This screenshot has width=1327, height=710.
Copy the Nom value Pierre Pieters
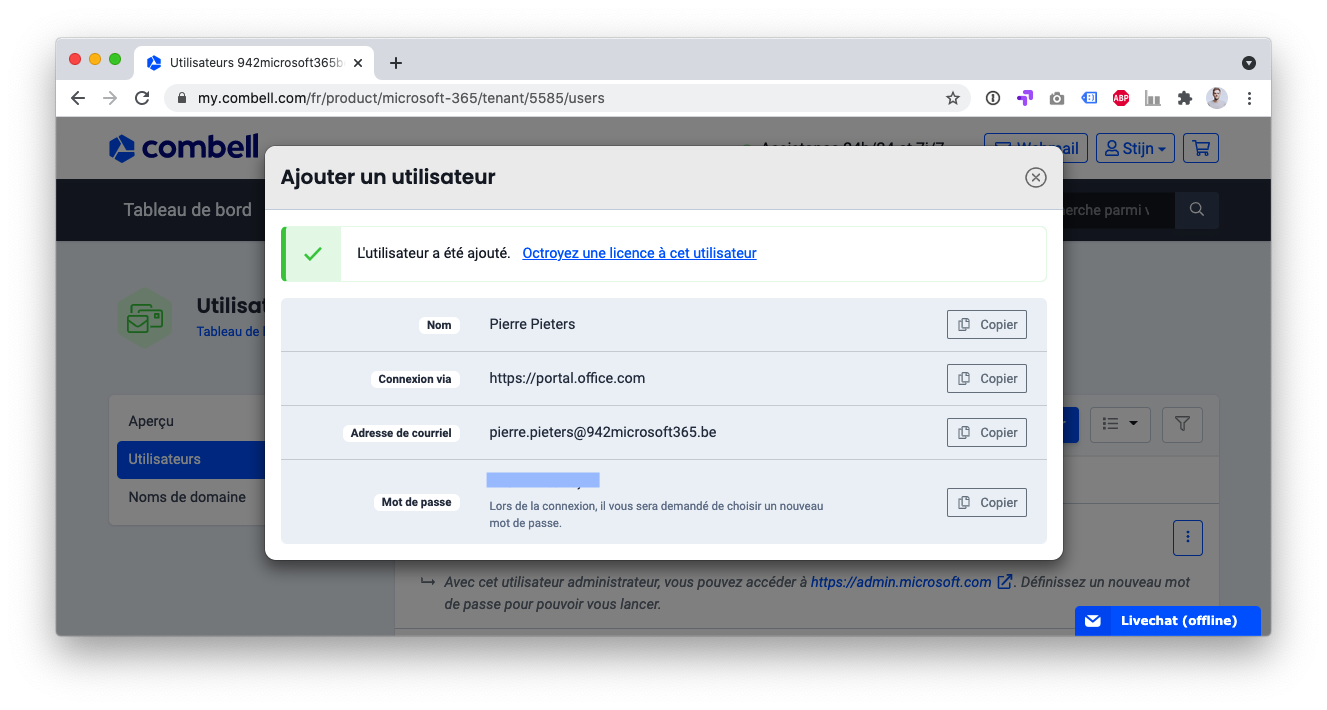coord(986,325)
